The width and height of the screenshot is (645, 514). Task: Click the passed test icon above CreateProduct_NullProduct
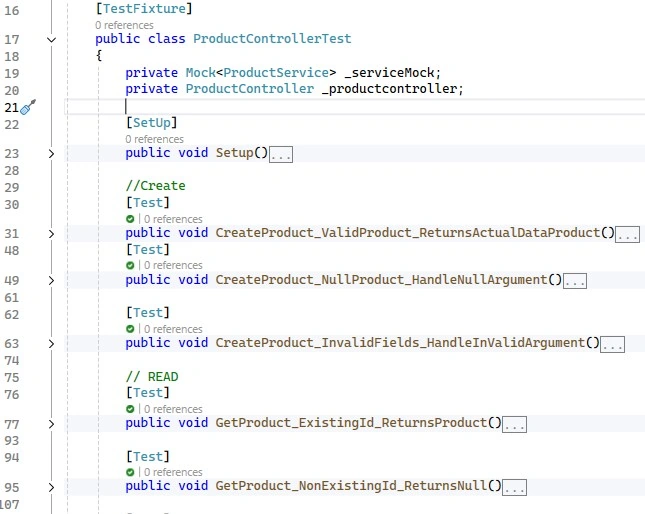tap(130, 266)
